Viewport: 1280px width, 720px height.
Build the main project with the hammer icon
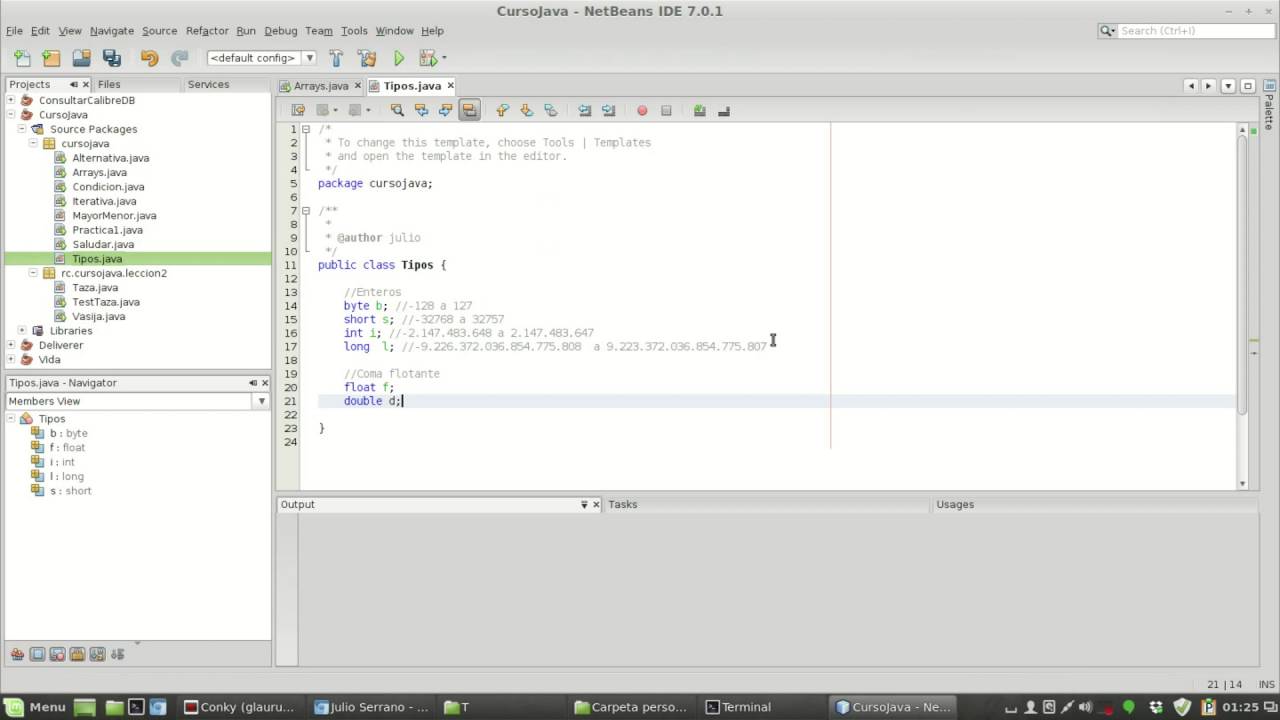336,58
